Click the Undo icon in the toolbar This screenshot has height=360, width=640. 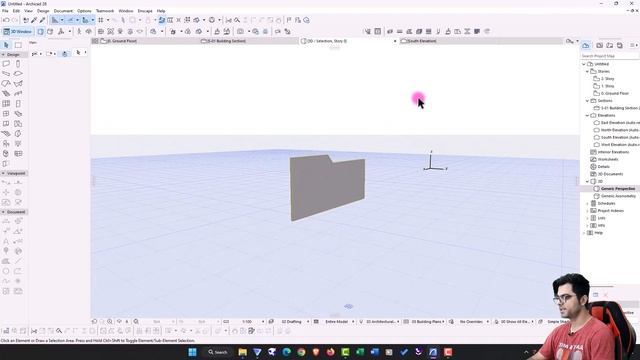pos(6,20)
